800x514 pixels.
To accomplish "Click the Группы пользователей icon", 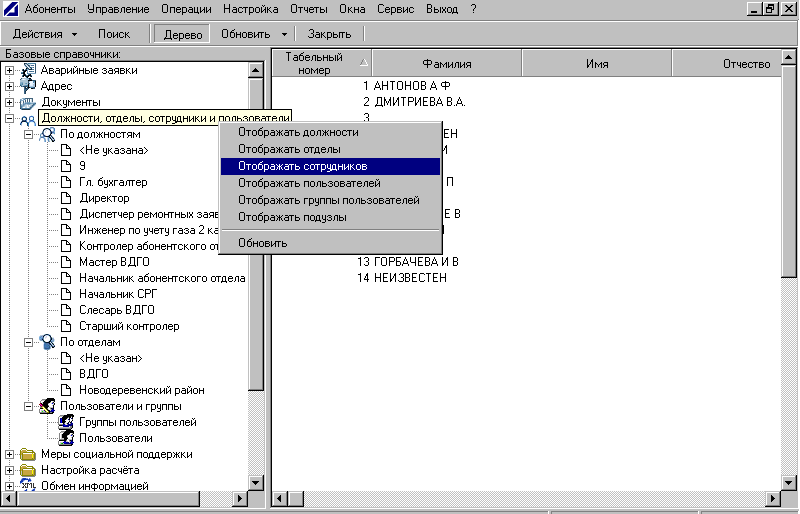I will (x=66, y=422).
